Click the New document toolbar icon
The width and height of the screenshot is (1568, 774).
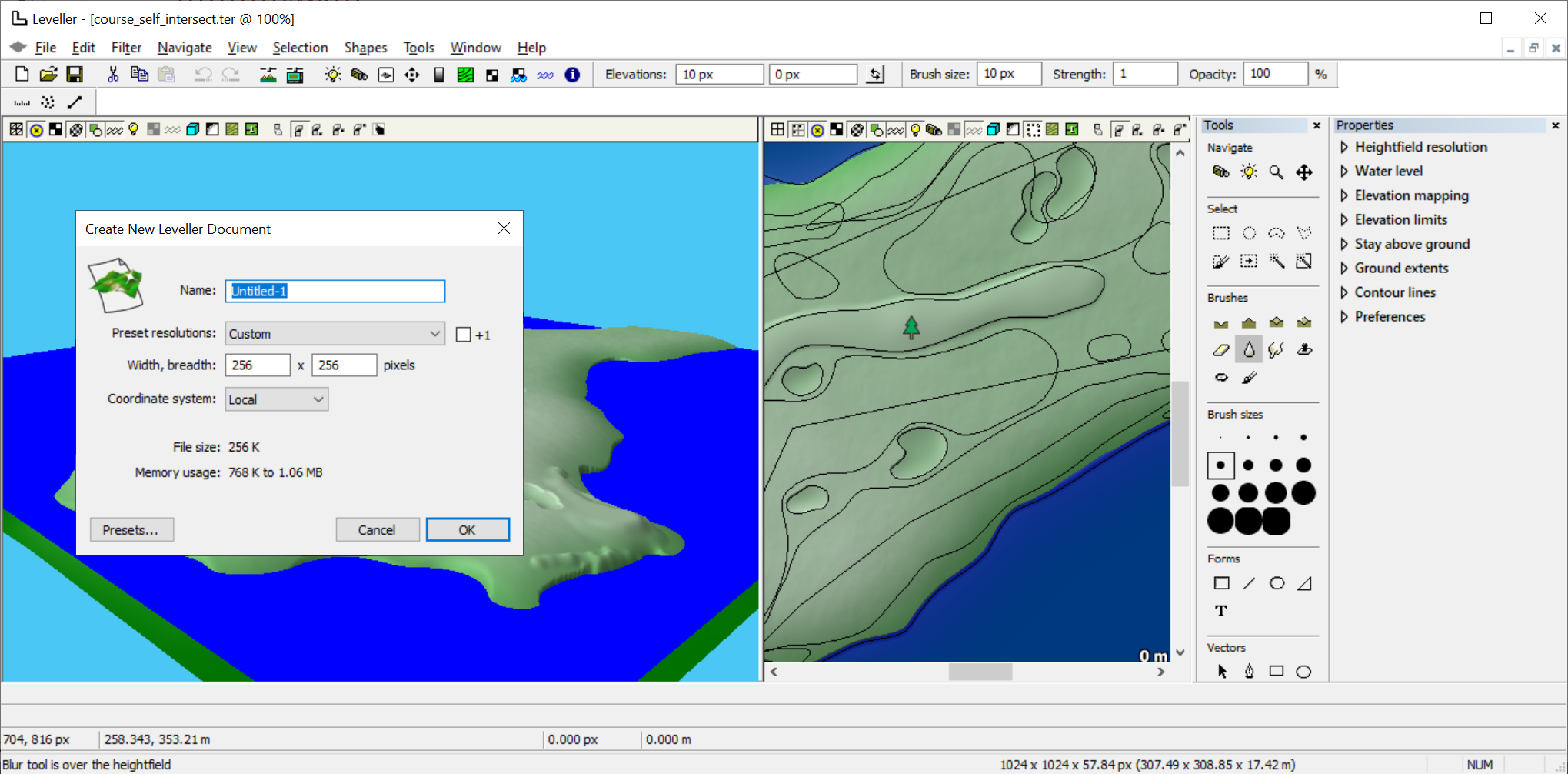22,75
